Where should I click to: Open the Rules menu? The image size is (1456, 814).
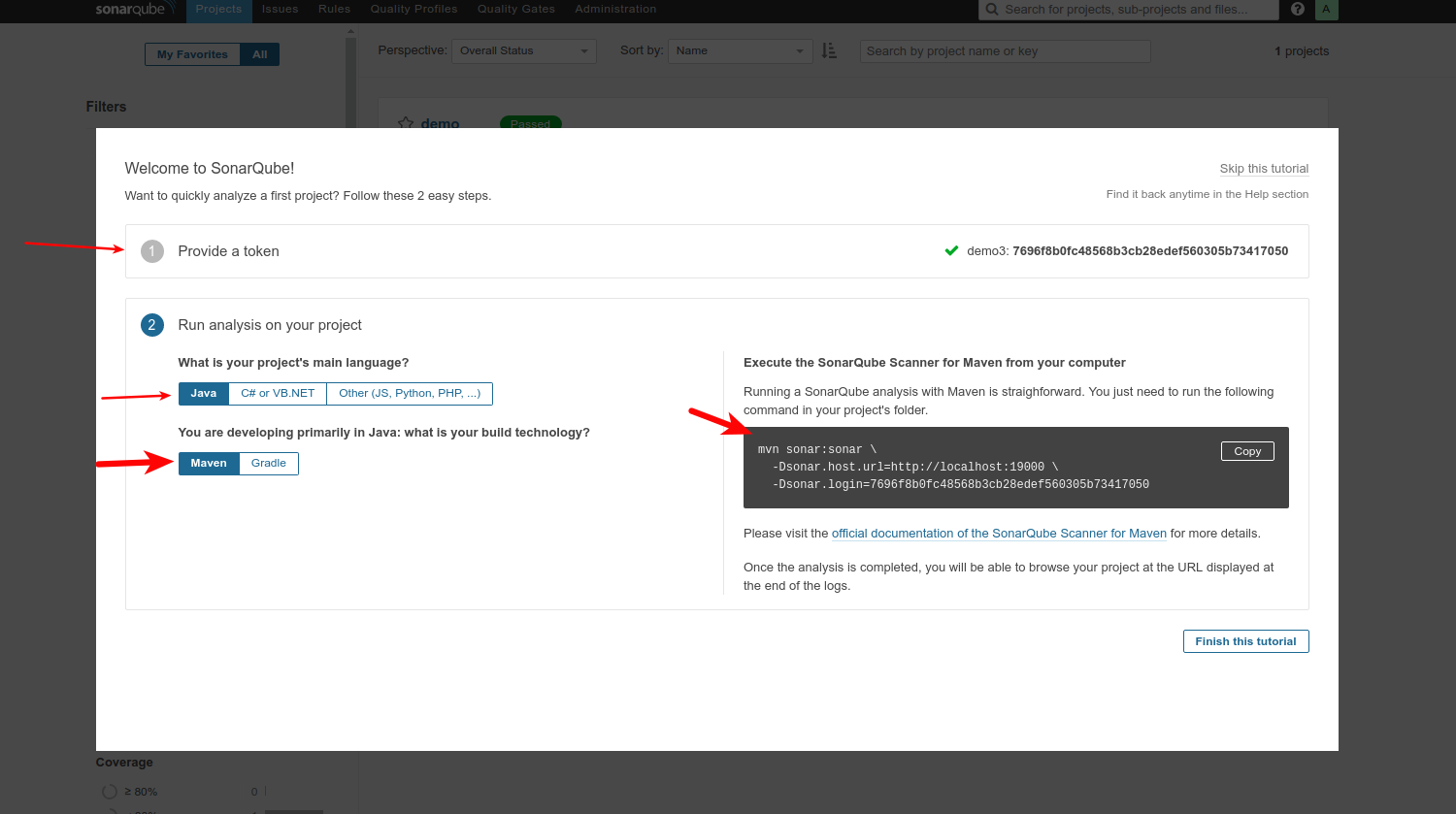335,9
